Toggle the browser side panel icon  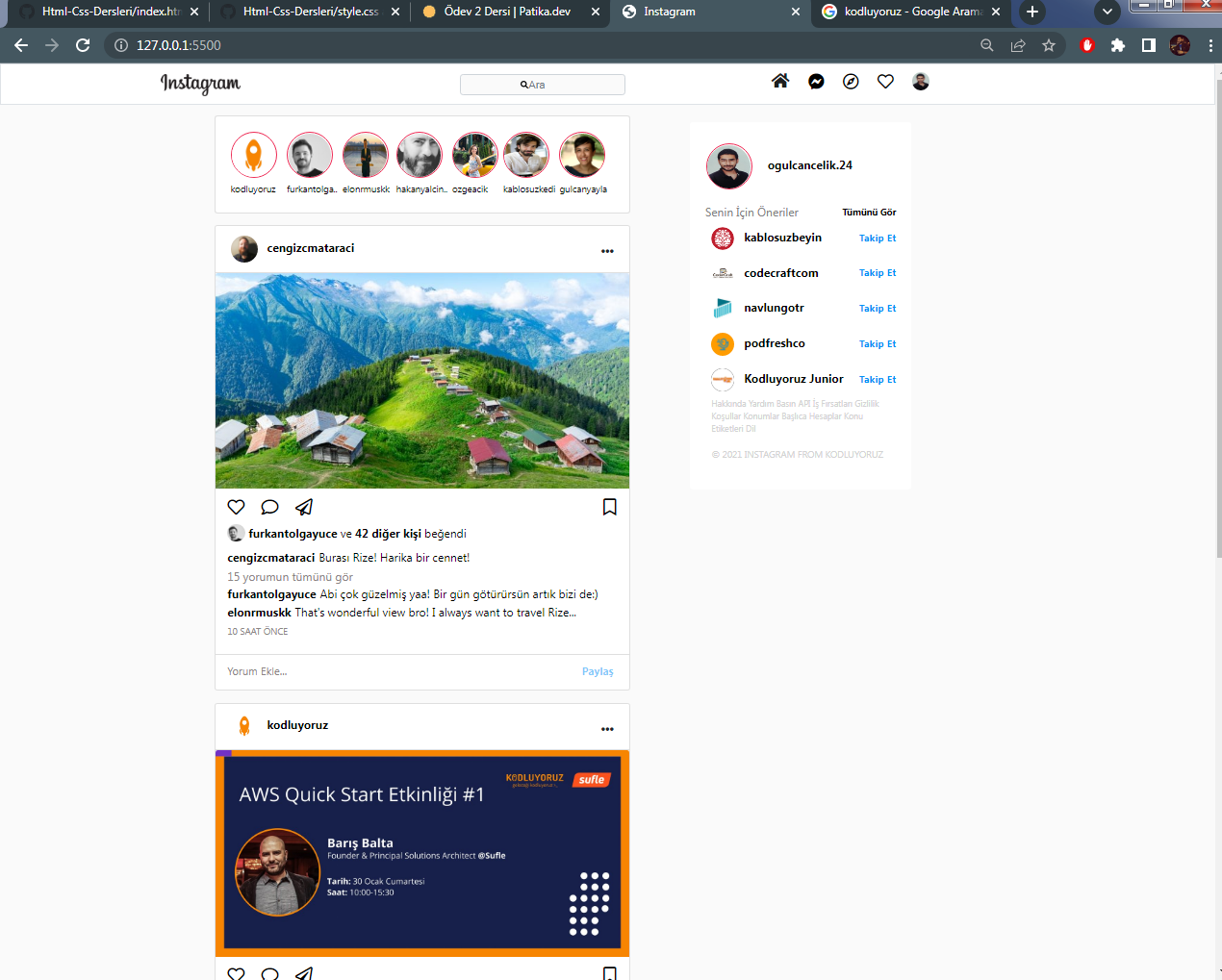pos(1149,45)
